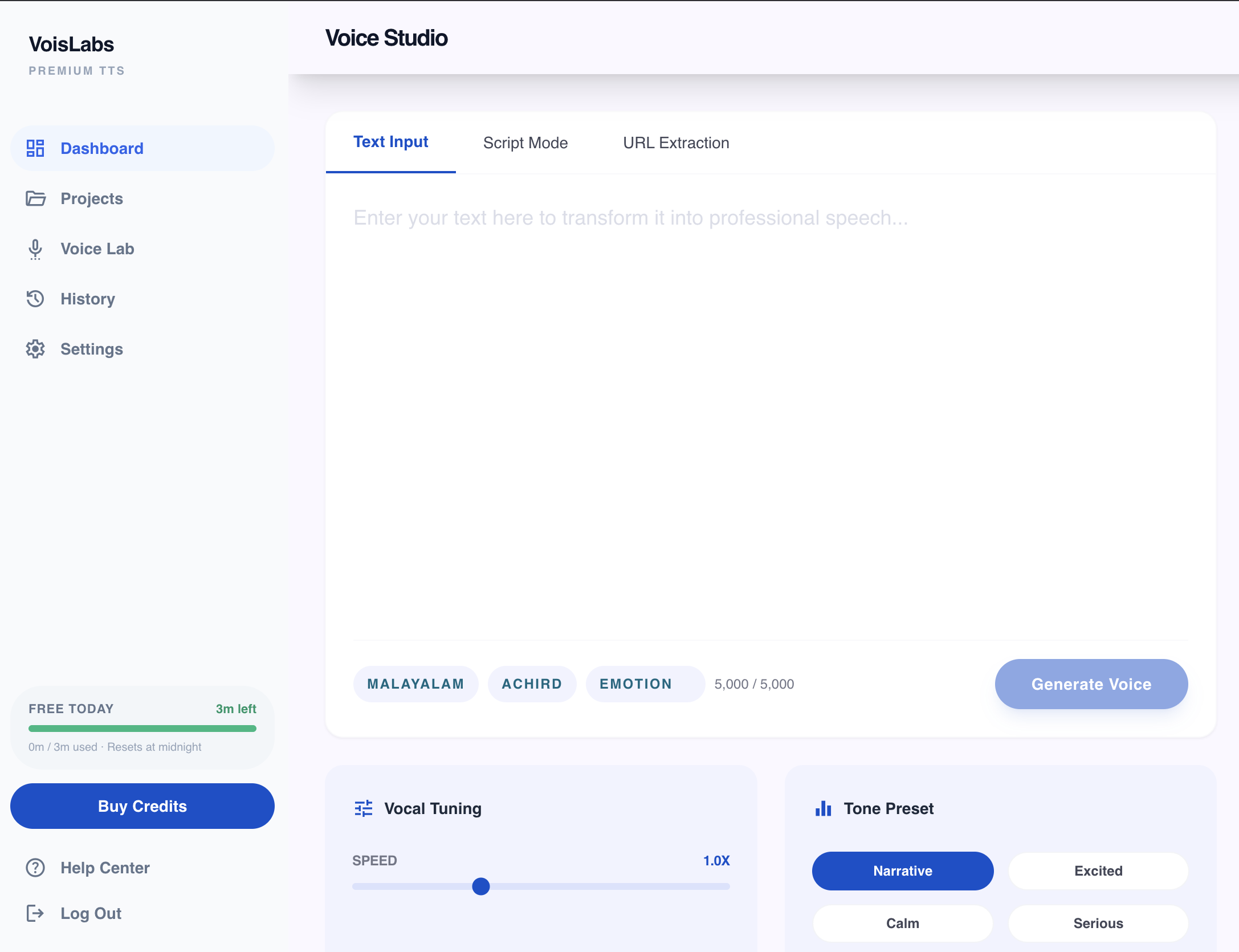
Task: Switch tone to Calm
Action: [902, 923]
